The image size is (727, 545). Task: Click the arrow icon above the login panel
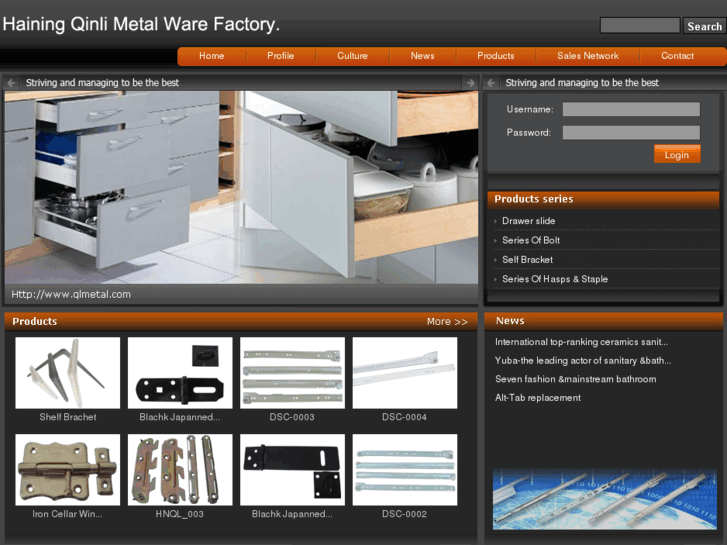pyautogui.click(x=491, y=83)
